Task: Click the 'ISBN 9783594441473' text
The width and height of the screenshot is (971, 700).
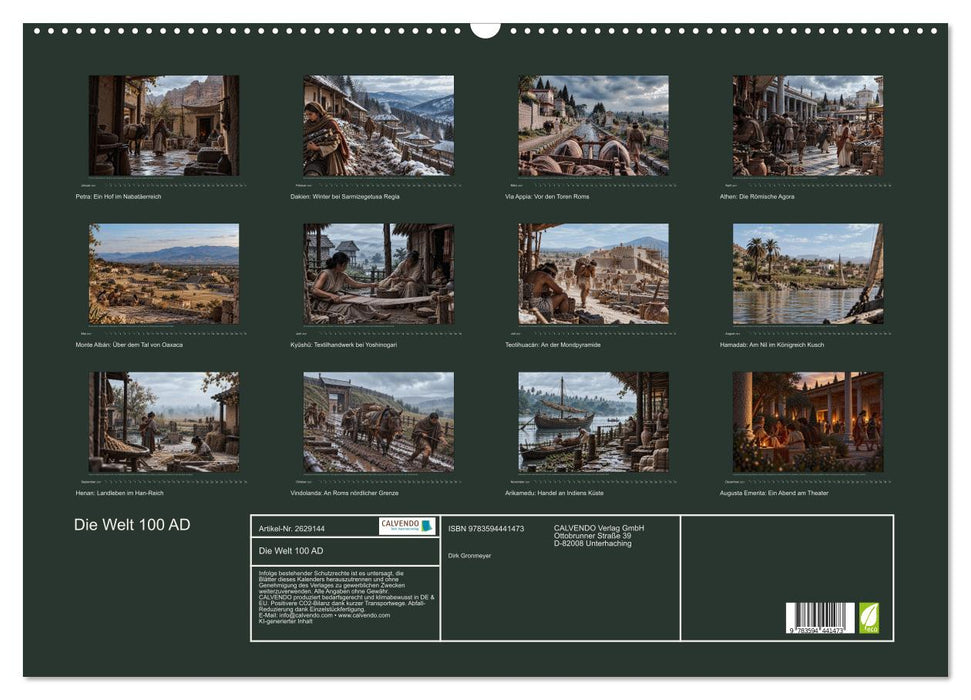Action: (x=486, y=528)
